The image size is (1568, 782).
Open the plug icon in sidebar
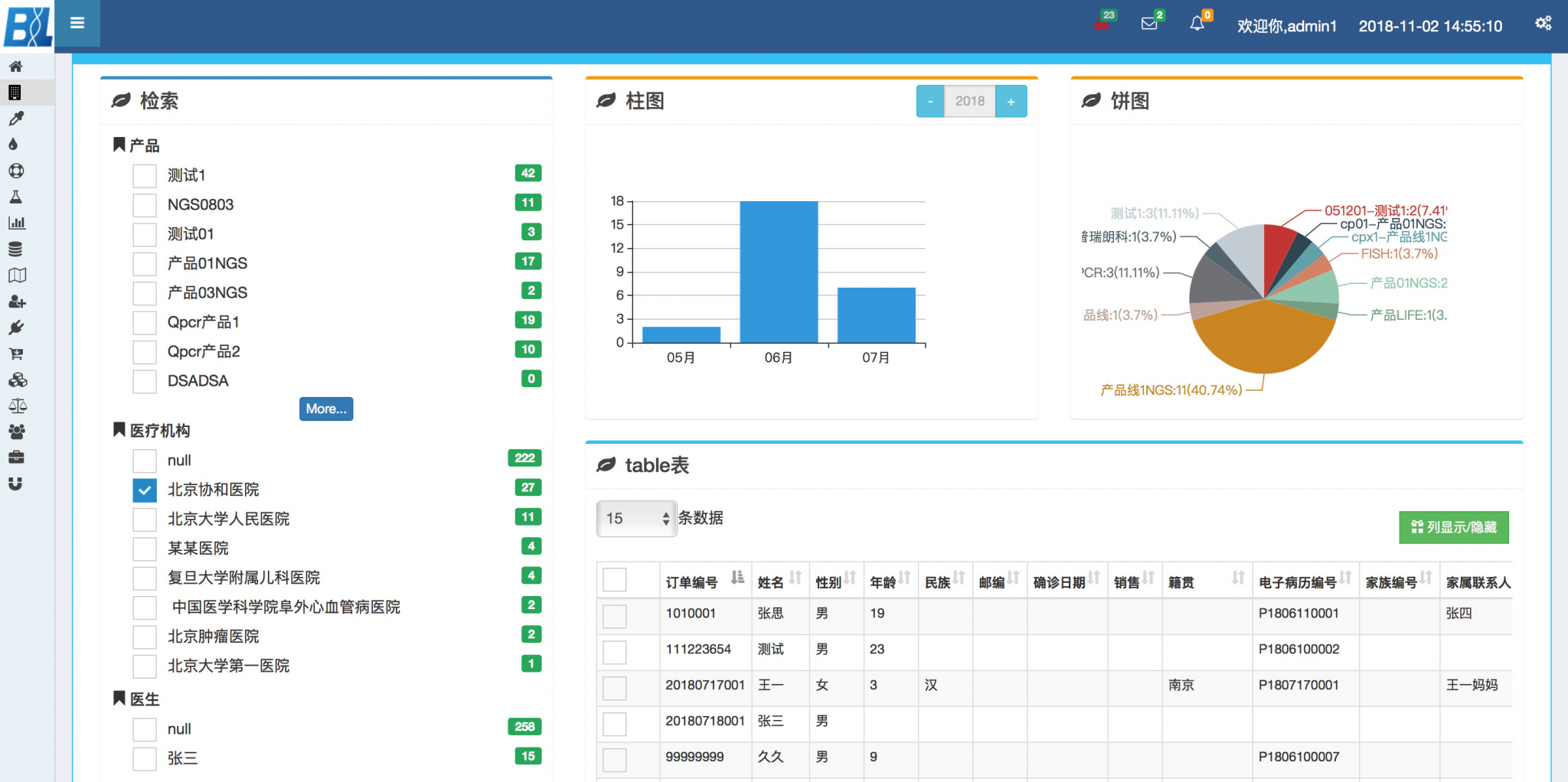pos(16,327)
